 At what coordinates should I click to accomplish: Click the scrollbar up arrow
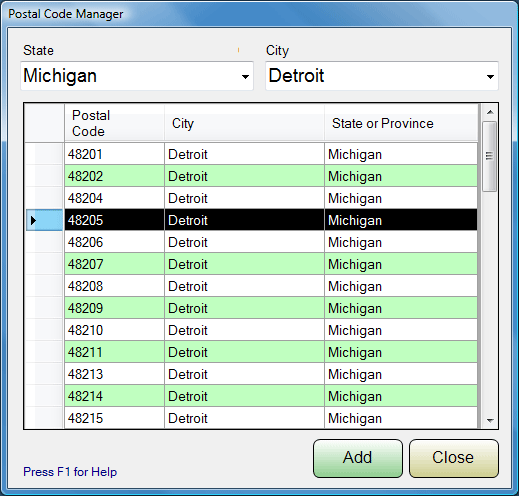click(x=490, y=112)
